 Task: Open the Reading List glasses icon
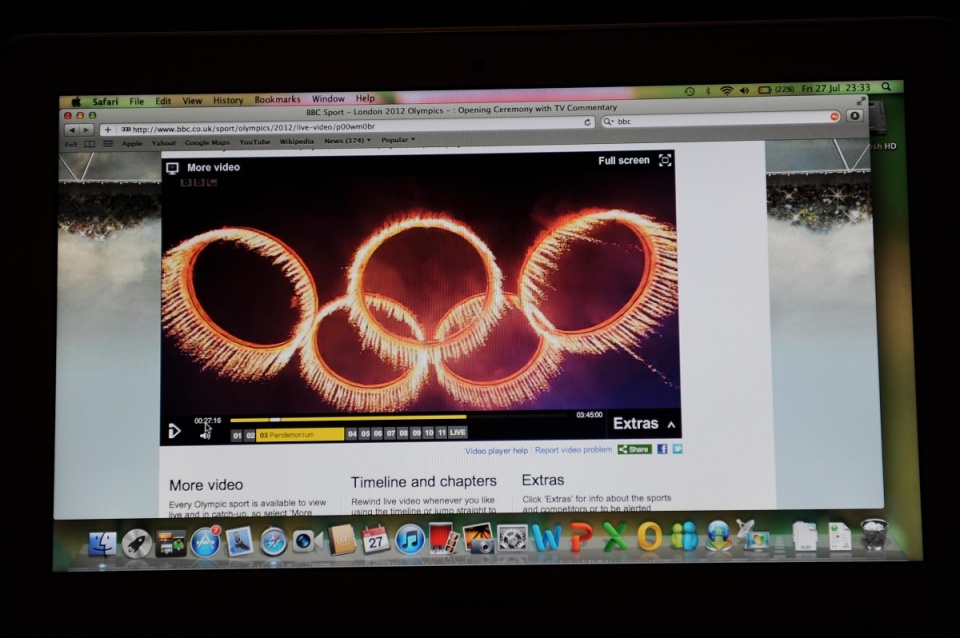click(72, 144)
